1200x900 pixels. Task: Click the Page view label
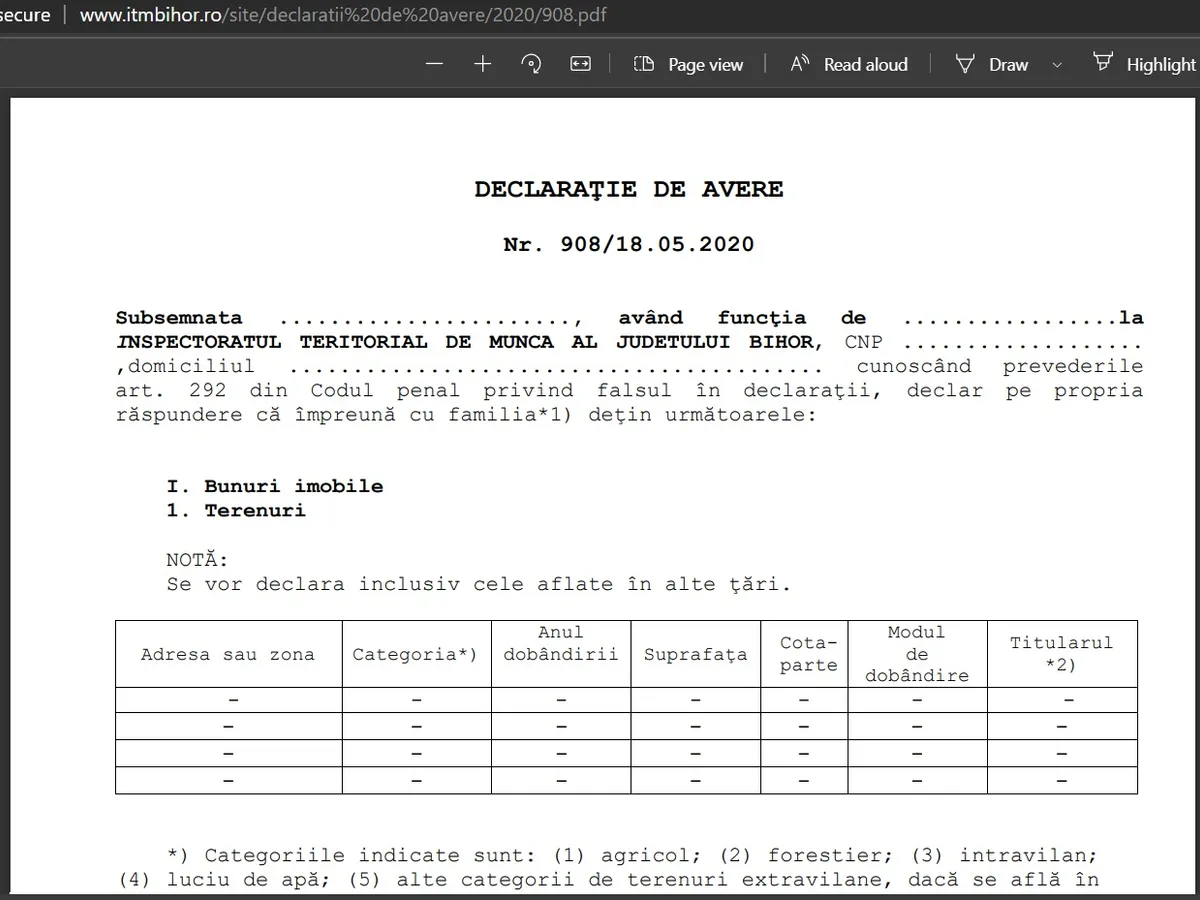click(x=705, y=65)
